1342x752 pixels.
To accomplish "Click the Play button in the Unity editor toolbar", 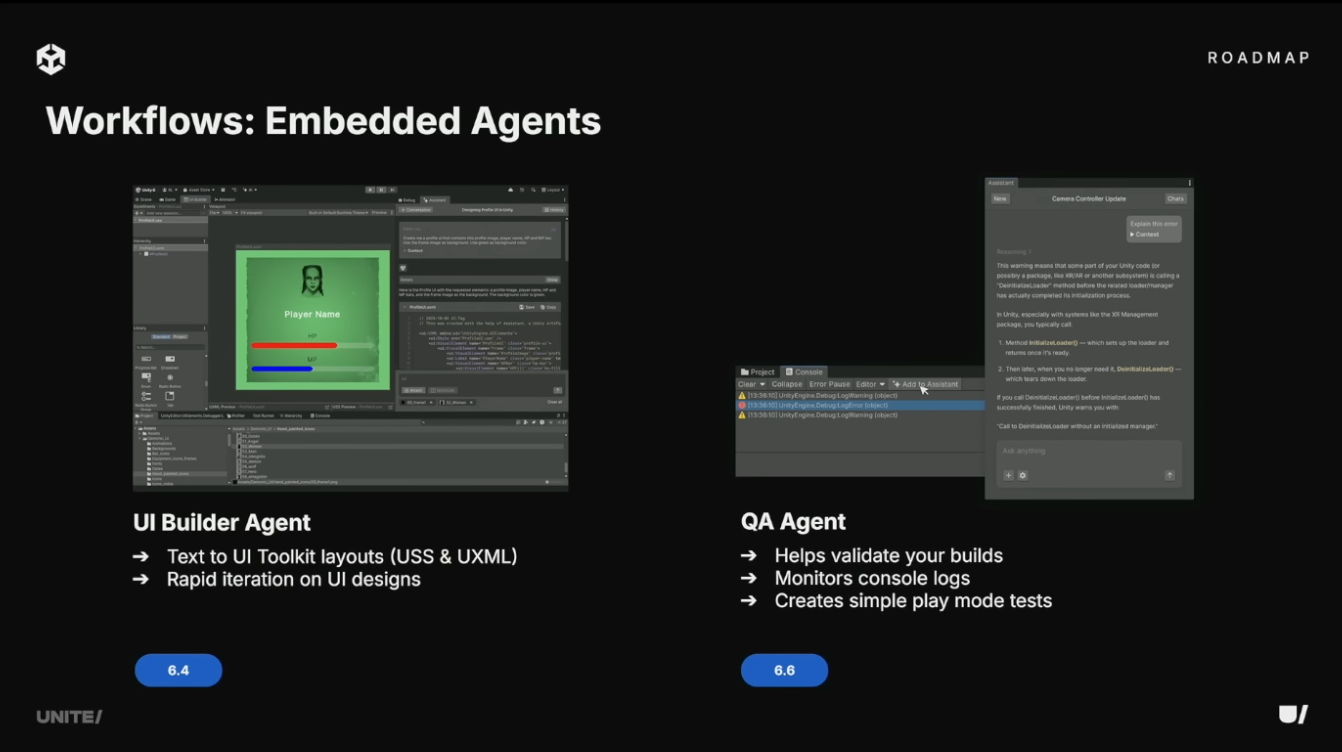I will (370, 189).
